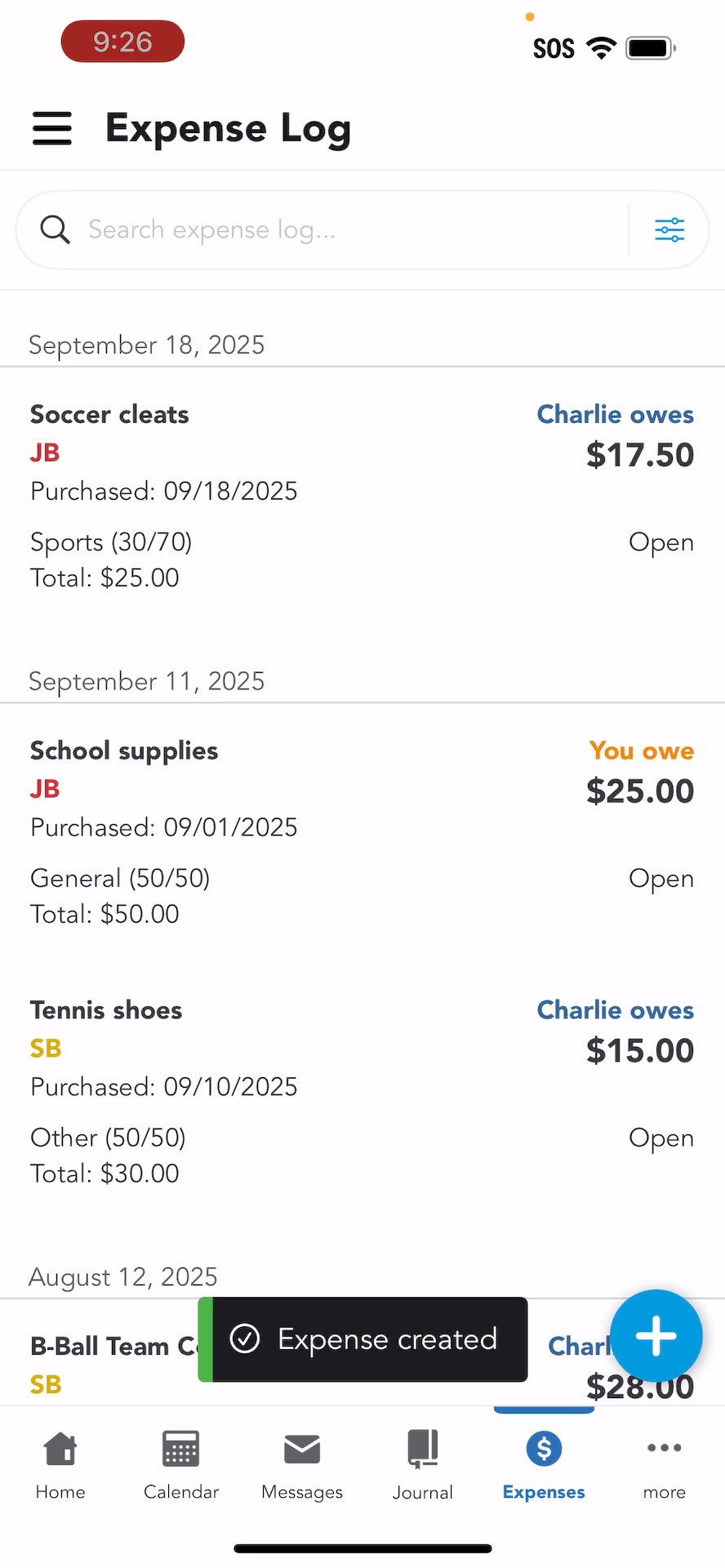The width and height of the screenshot is (725, 1568).
Task: Tap the $17.50 Charlie owes amount
Action: [639, 455]
